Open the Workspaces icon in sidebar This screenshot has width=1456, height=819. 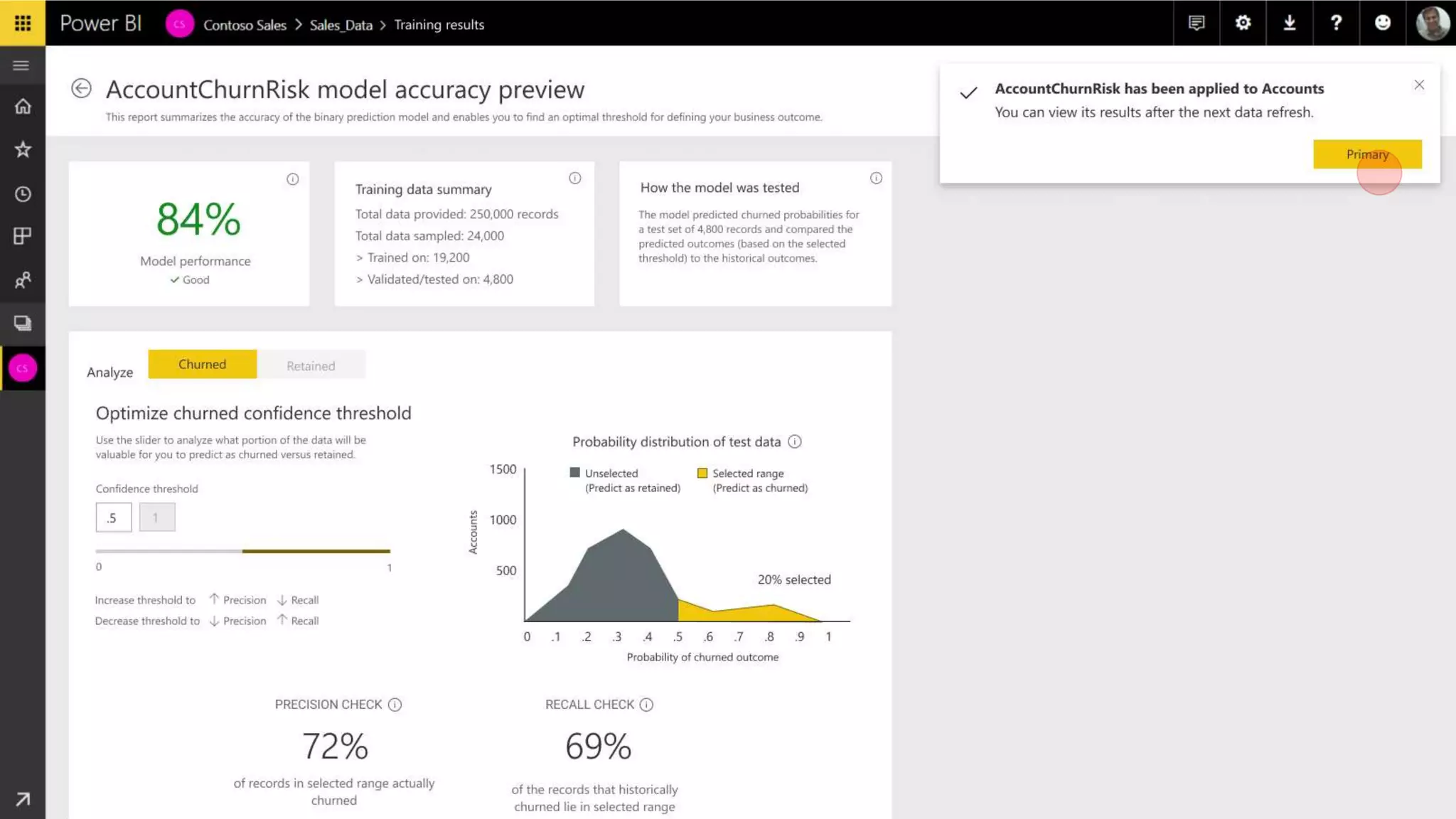[x=23, y=323]
